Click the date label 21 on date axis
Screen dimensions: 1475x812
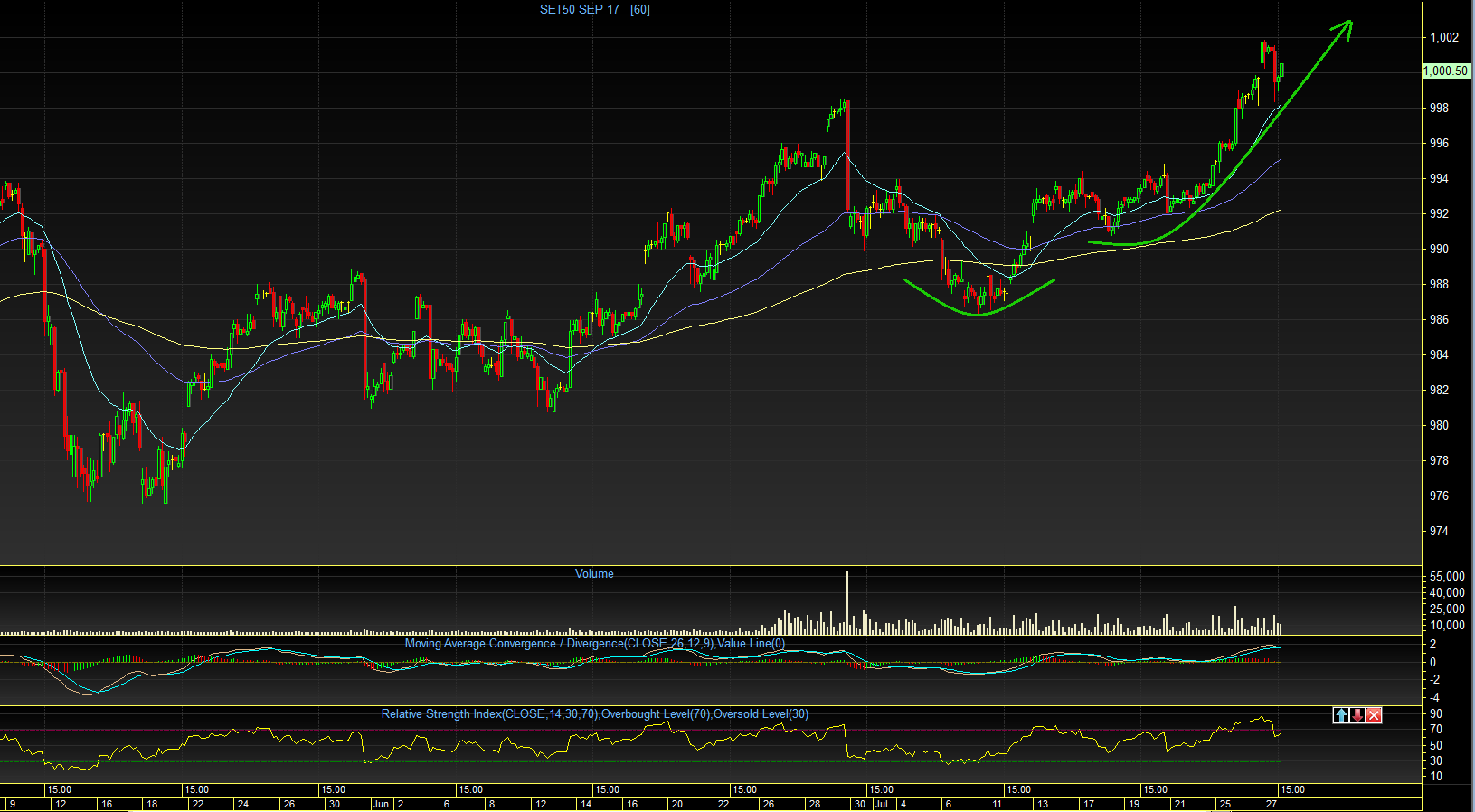pyautogui.click(x=1179, y=804)
